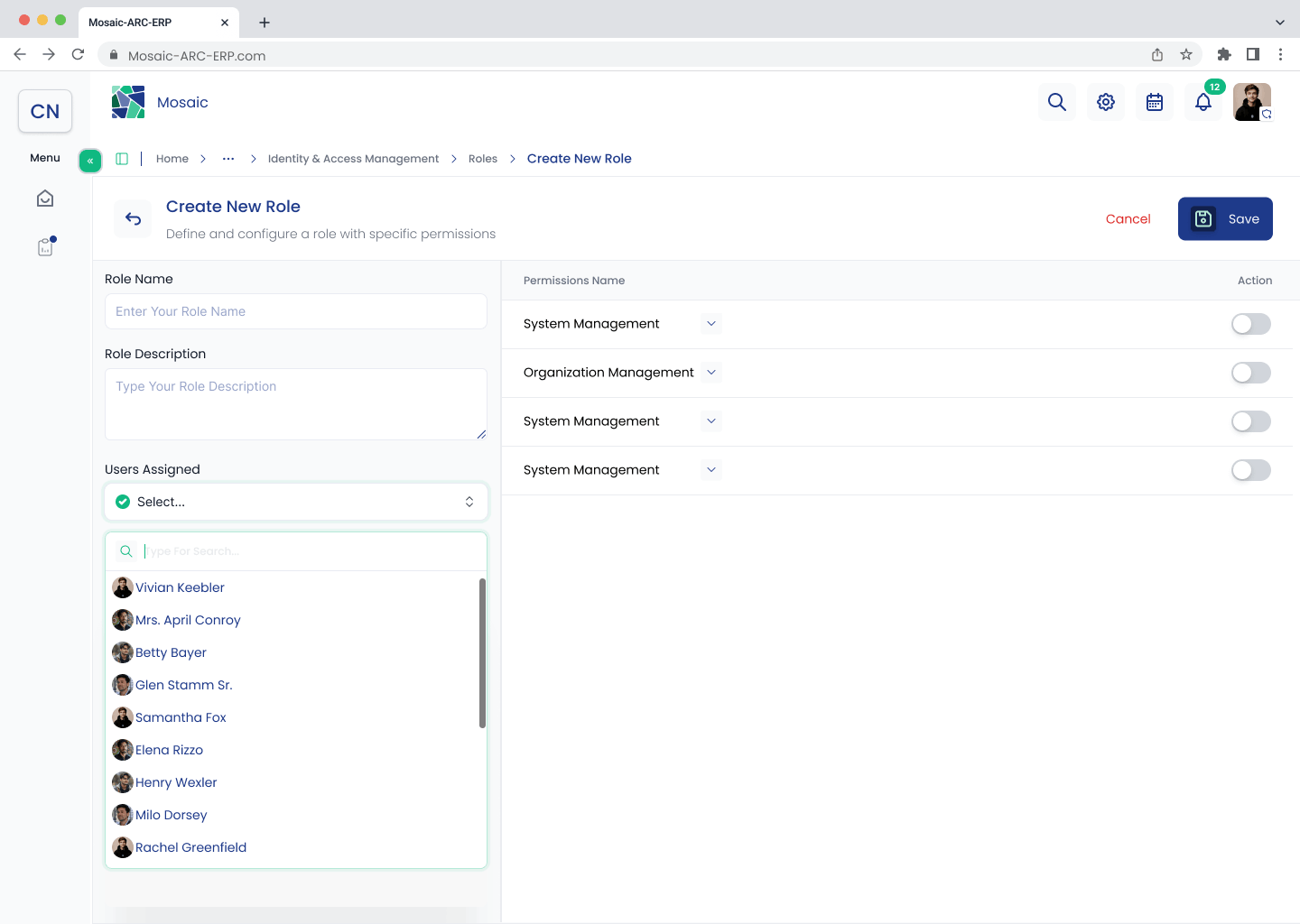Open Identity & Access Management breadcrumb
1300x924 pixels.
[353, 159]
